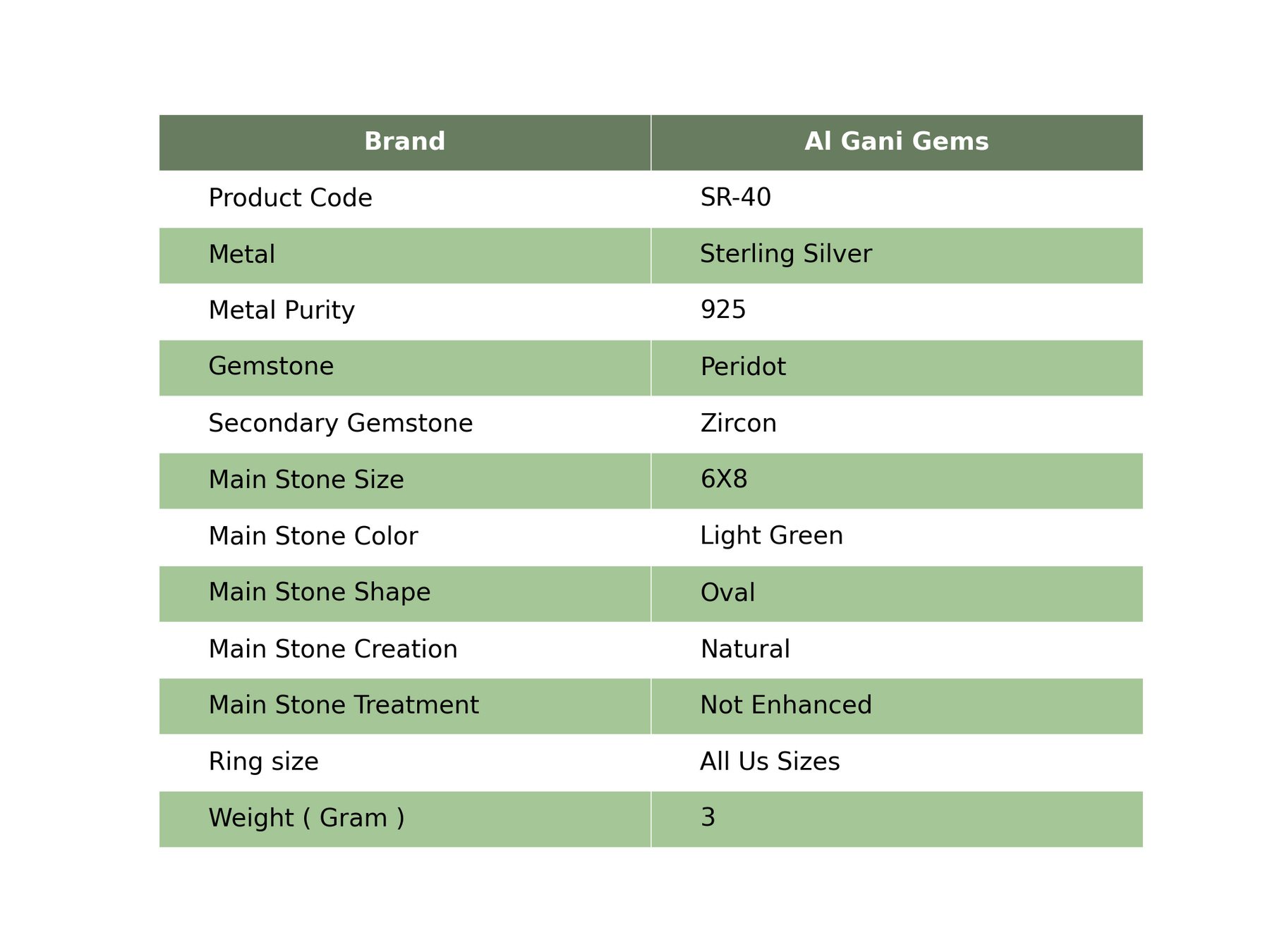Screen dimensions: 1270x952
Task: Click the Metal row label
Action: [x=241, y=255]
